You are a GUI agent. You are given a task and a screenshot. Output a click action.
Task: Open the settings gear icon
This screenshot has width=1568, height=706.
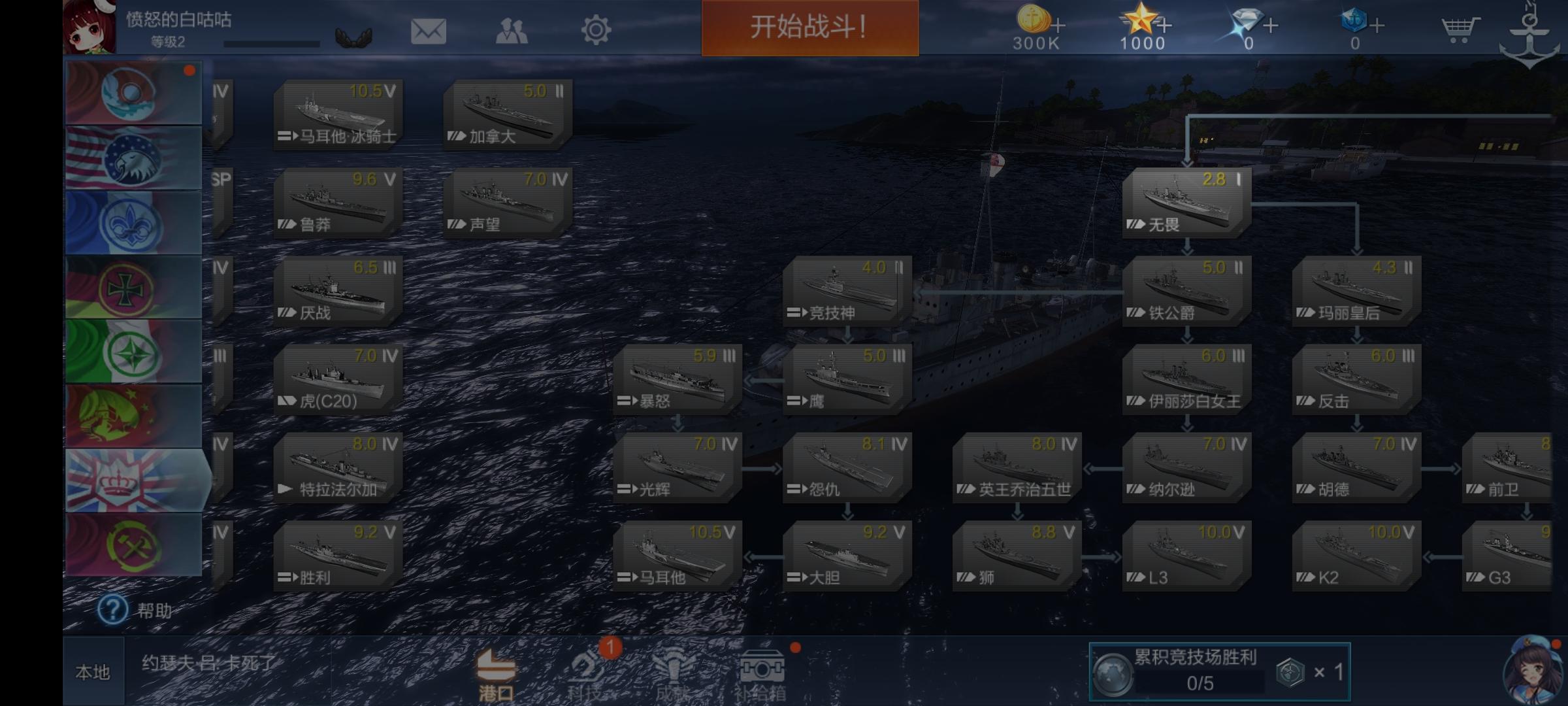pyautogui.click(x=596, y=30)
